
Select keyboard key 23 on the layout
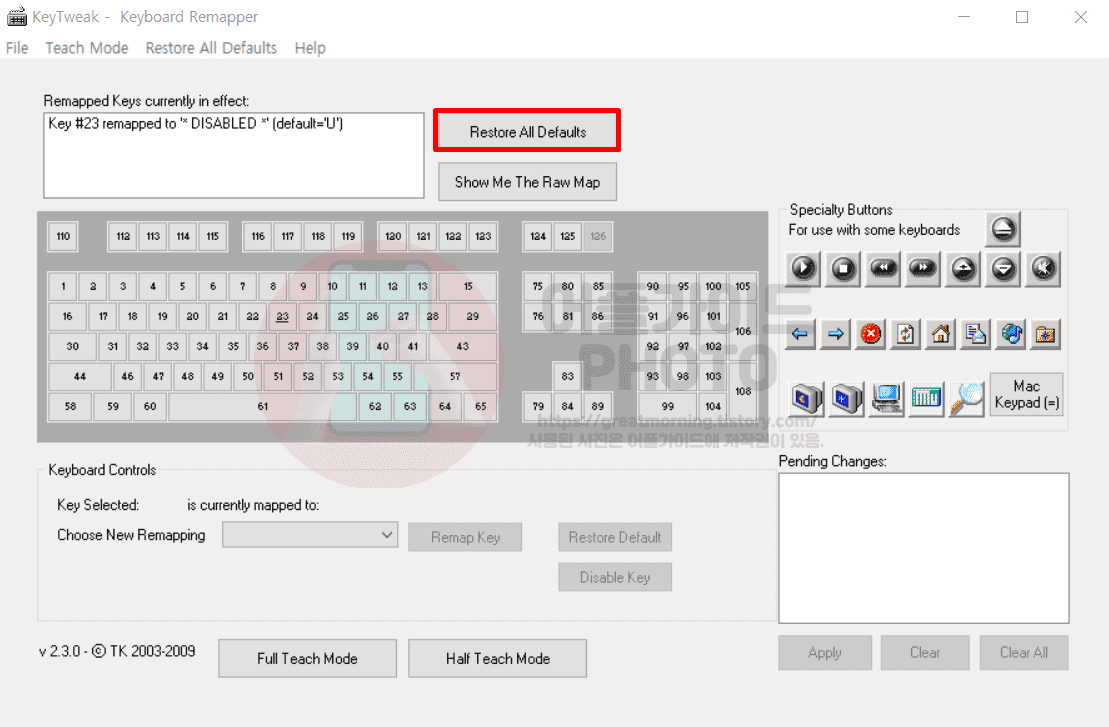282,316
